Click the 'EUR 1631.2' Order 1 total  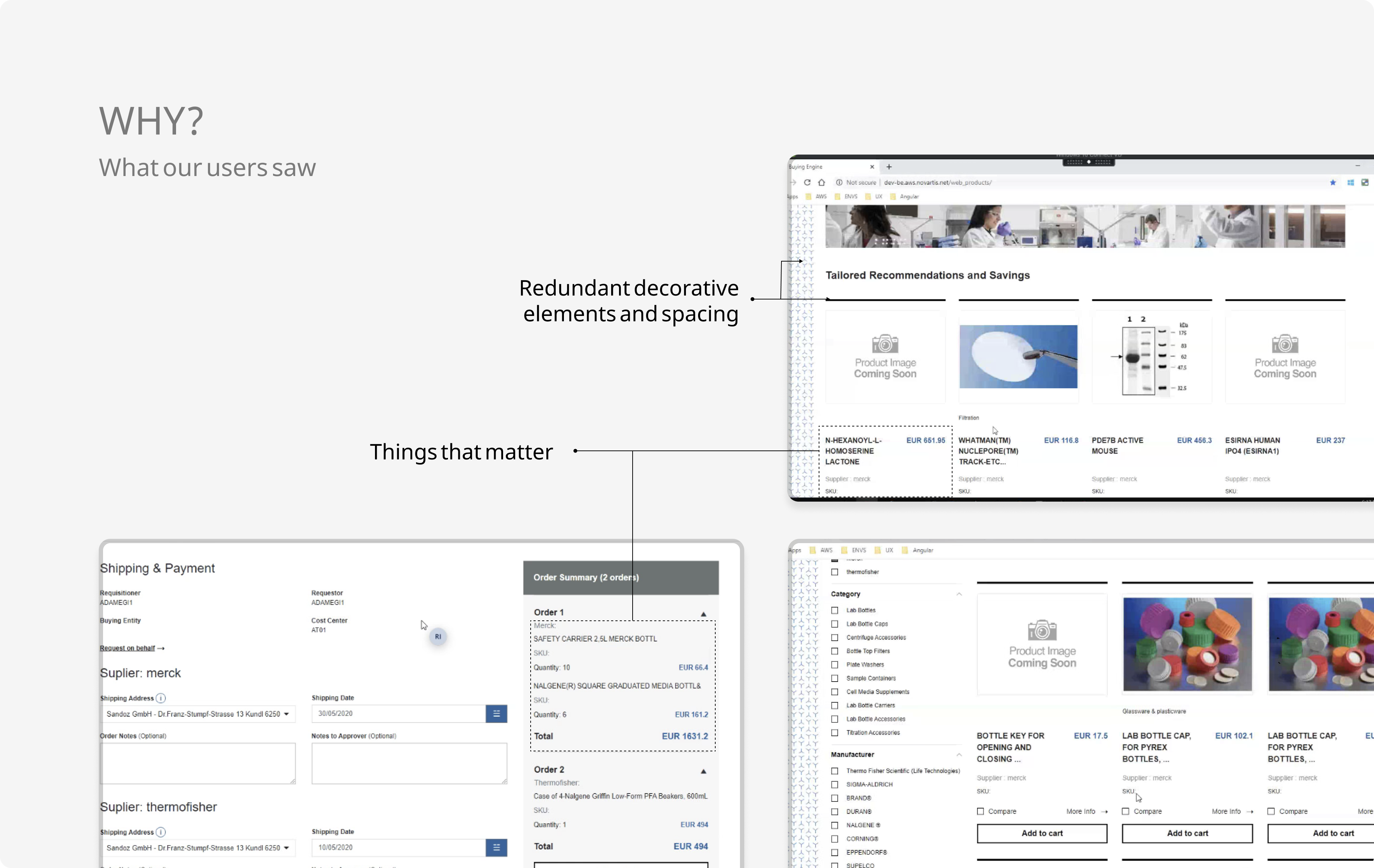coord(685,736)
